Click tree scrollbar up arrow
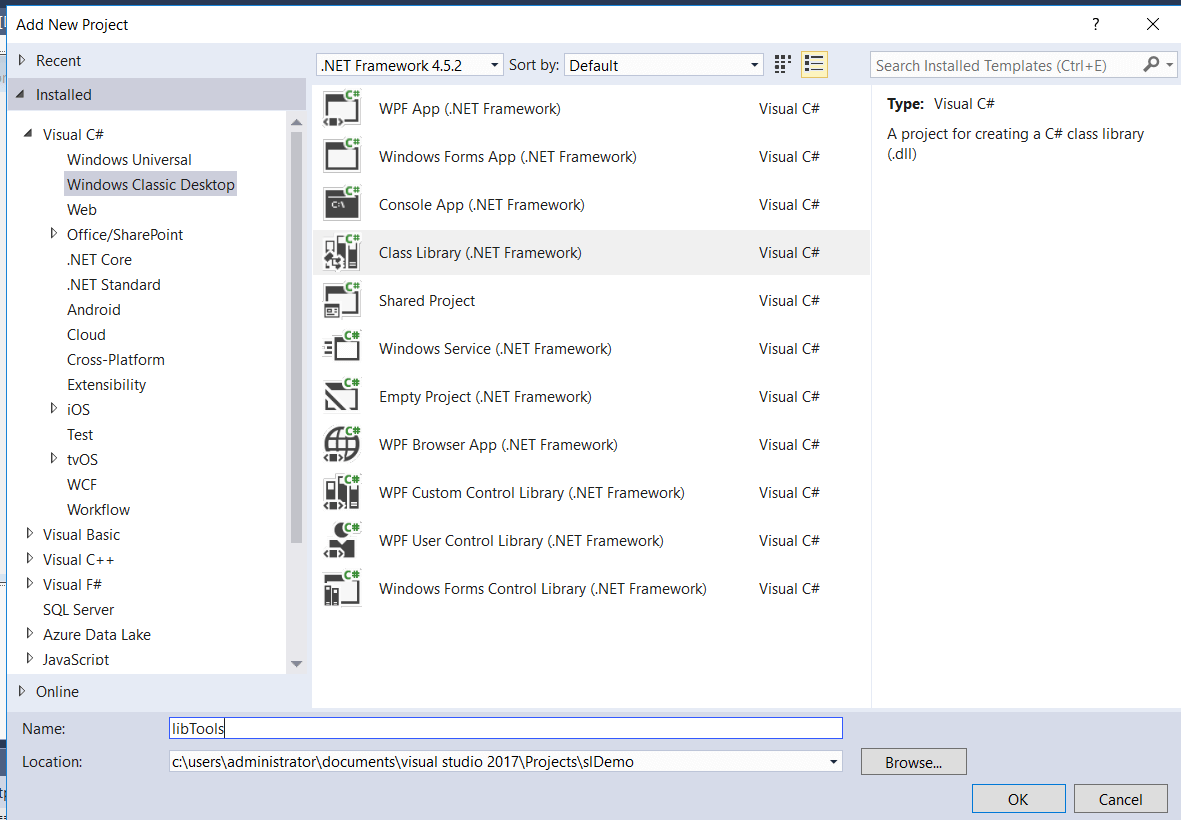 click(296, 122)
